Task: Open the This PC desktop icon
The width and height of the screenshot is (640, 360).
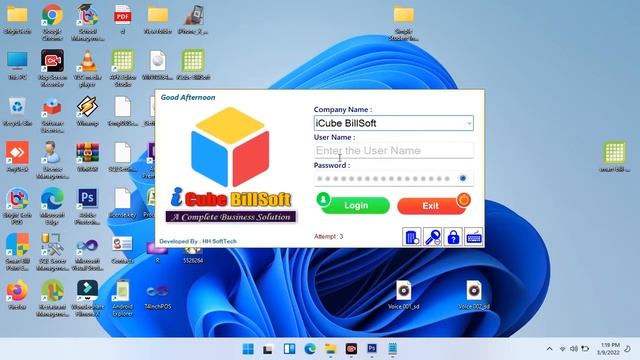Action: (17, 65)
